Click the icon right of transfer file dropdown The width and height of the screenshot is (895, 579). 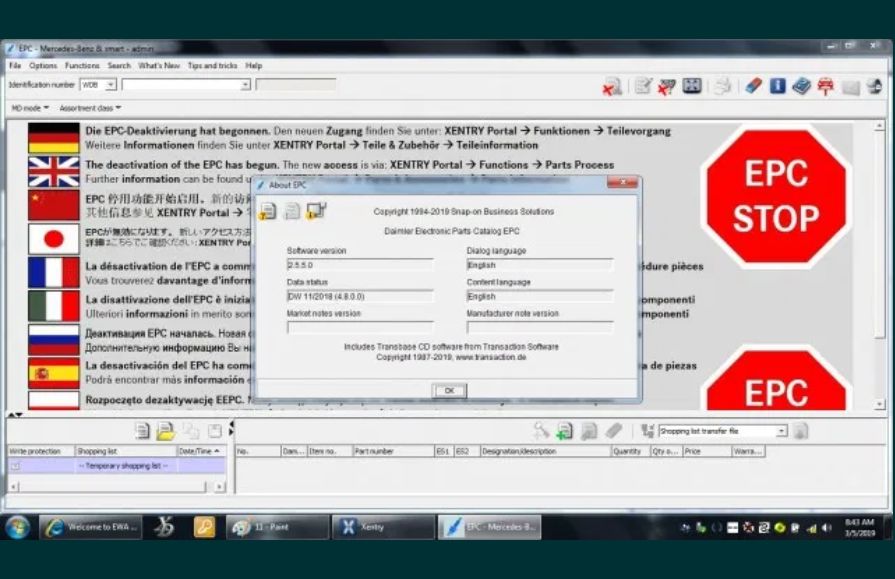click(x=800, y=431)
